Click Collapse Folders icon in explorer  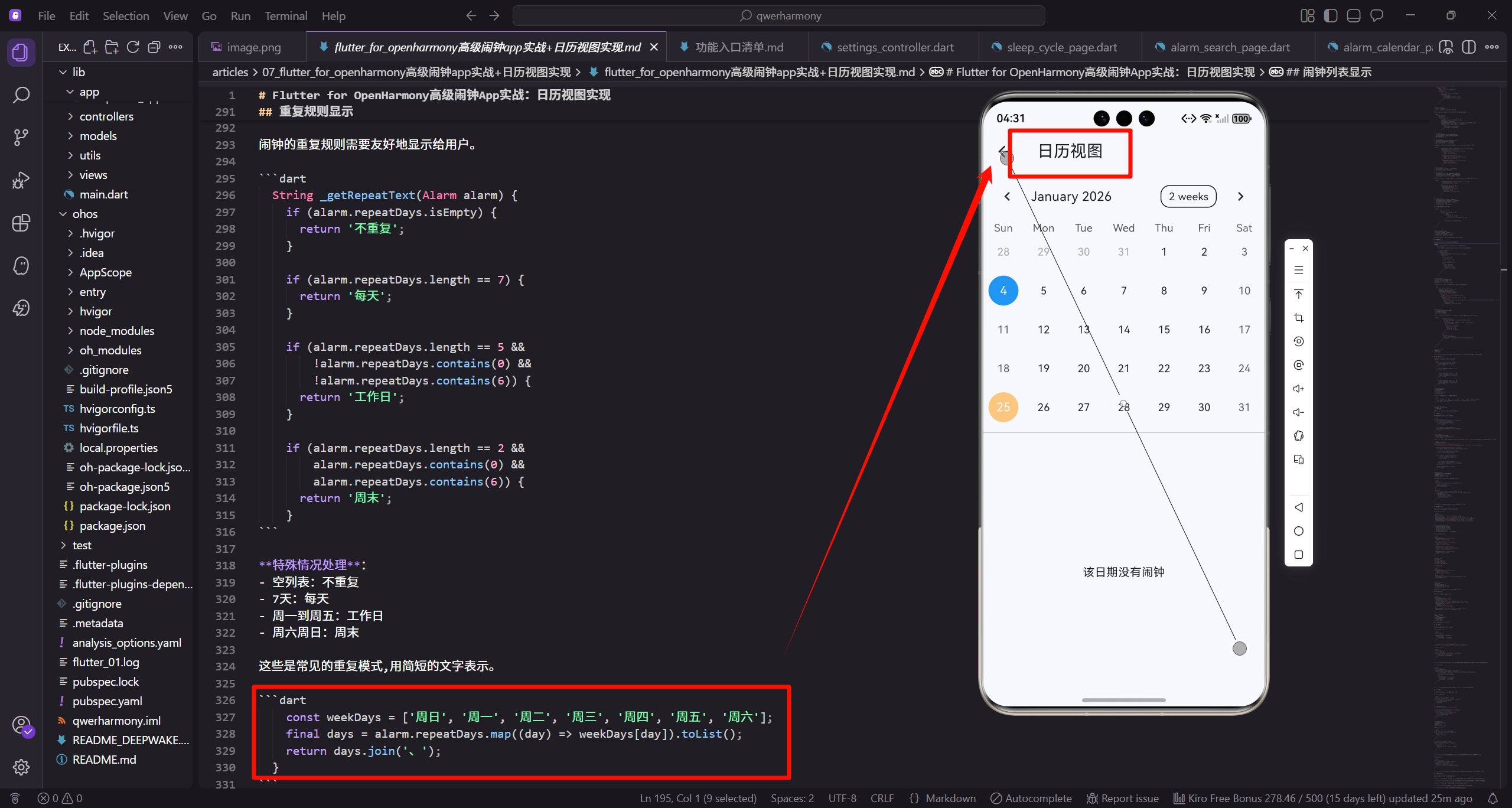point(154,47)
